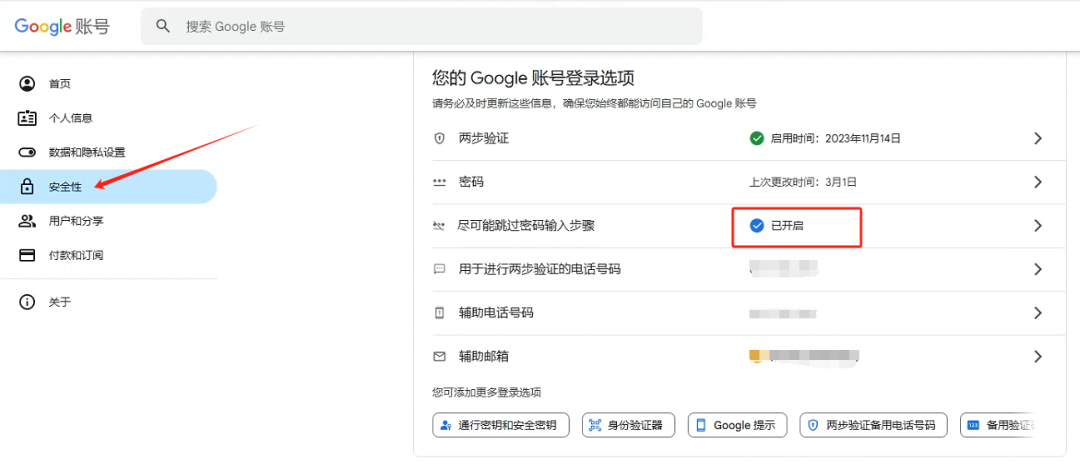Click 上次更改时间：3月1日 text

click(803, 183)
